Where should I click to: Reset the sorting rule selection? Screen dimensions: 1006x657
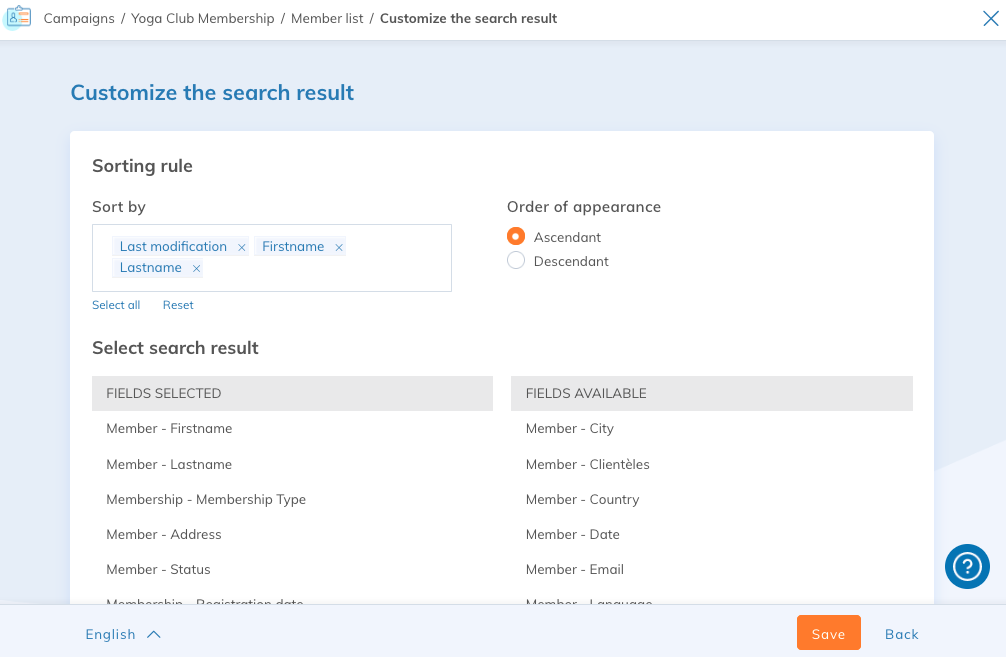pyautogui.click(x=178, y=305)
